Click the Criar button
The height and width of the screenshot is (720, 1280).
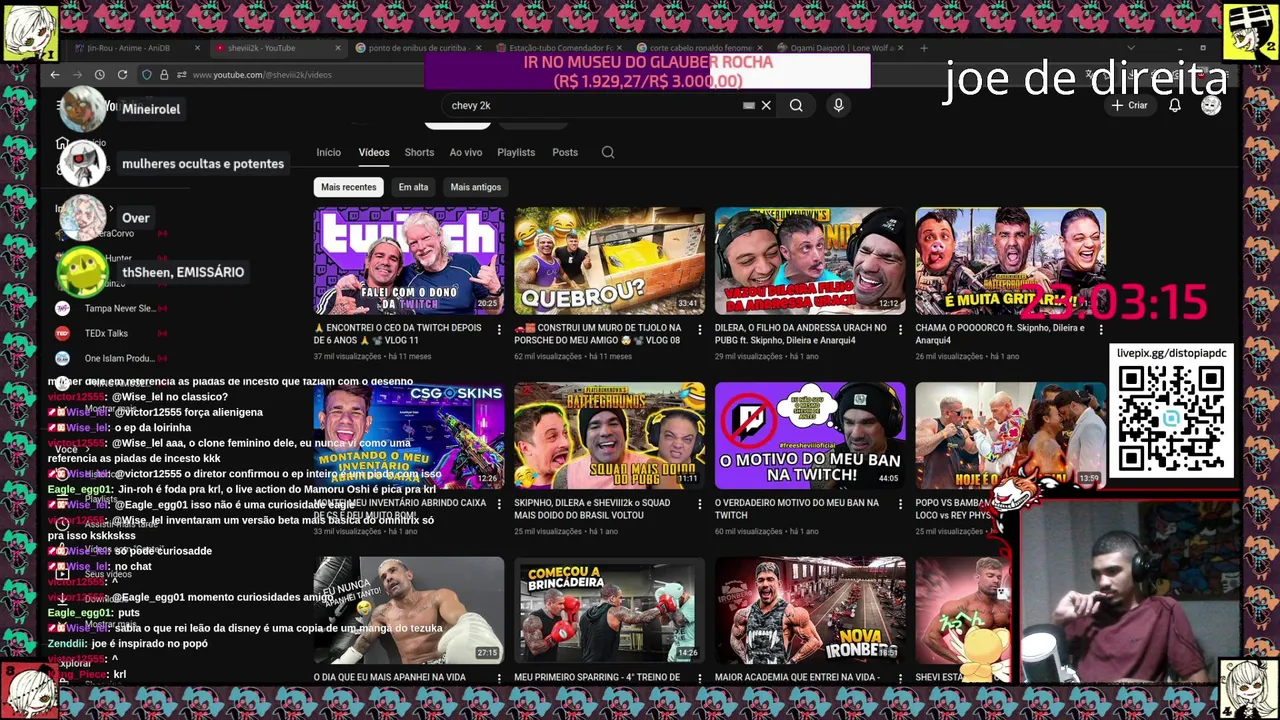(1130, 105)
